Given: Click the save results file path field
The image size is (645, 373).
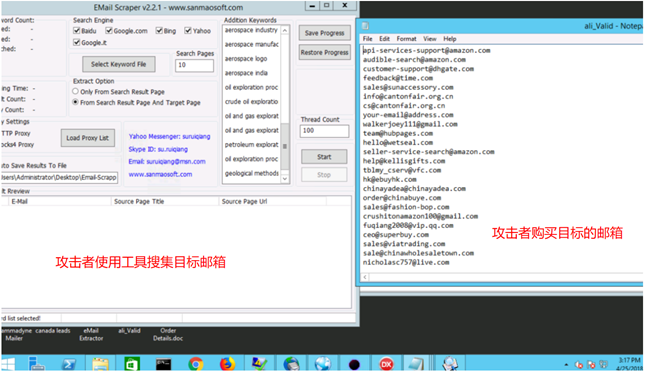Looking at the screenshot, I should [59, 177].
